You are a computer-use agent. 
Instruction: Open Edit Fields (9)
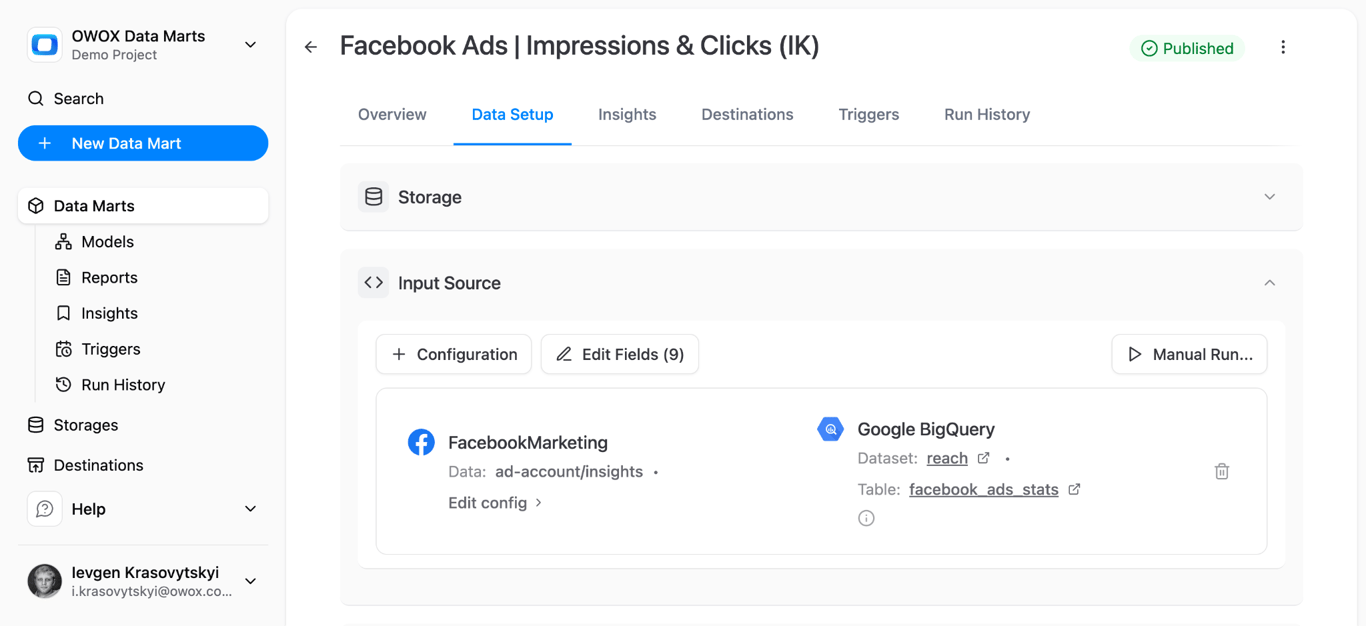point(620,354)
